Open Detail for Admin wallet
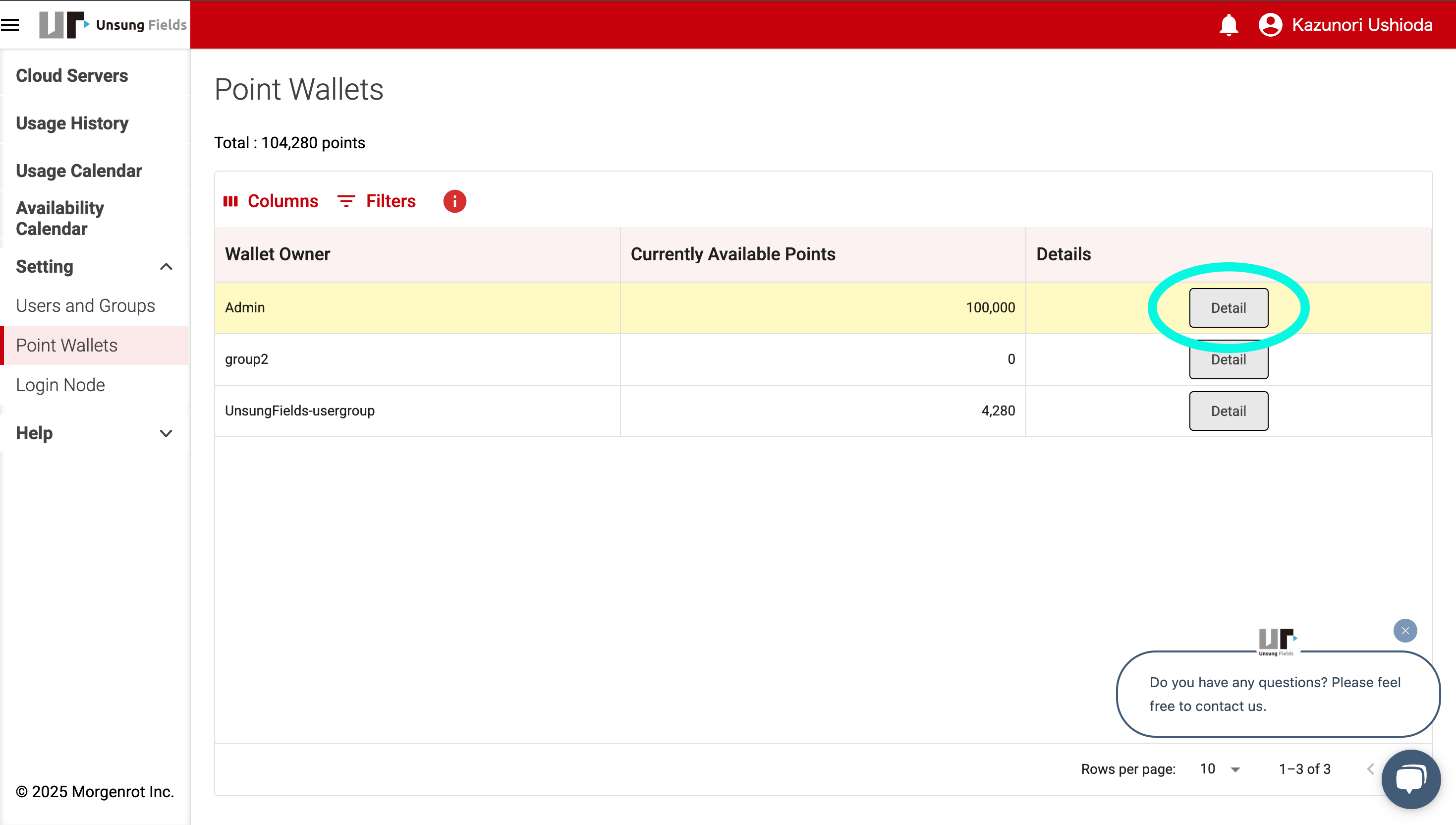Viewport: 1456px width, 825px height. [x=1228, y=308]
